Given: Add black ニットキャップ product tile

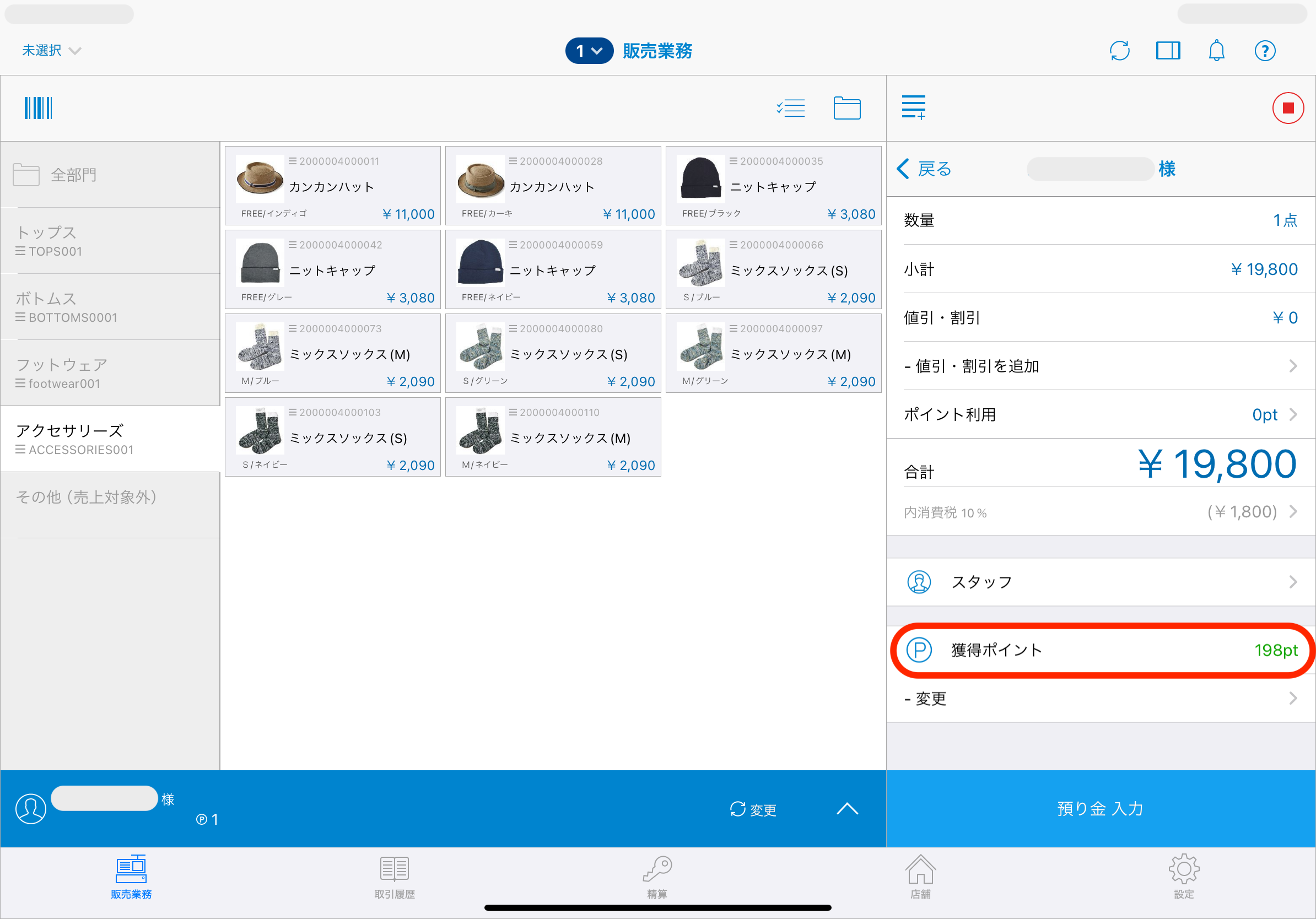Looking at the screenshot, I should 773,186.
